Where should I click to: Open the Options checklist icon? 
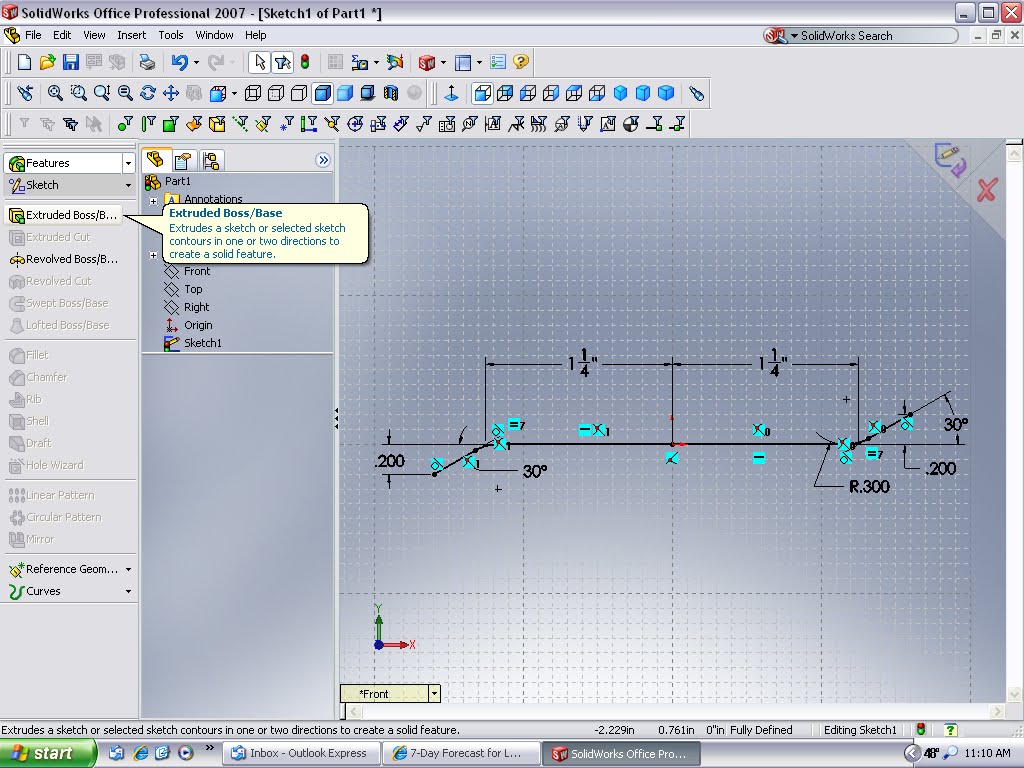[498, 62]
